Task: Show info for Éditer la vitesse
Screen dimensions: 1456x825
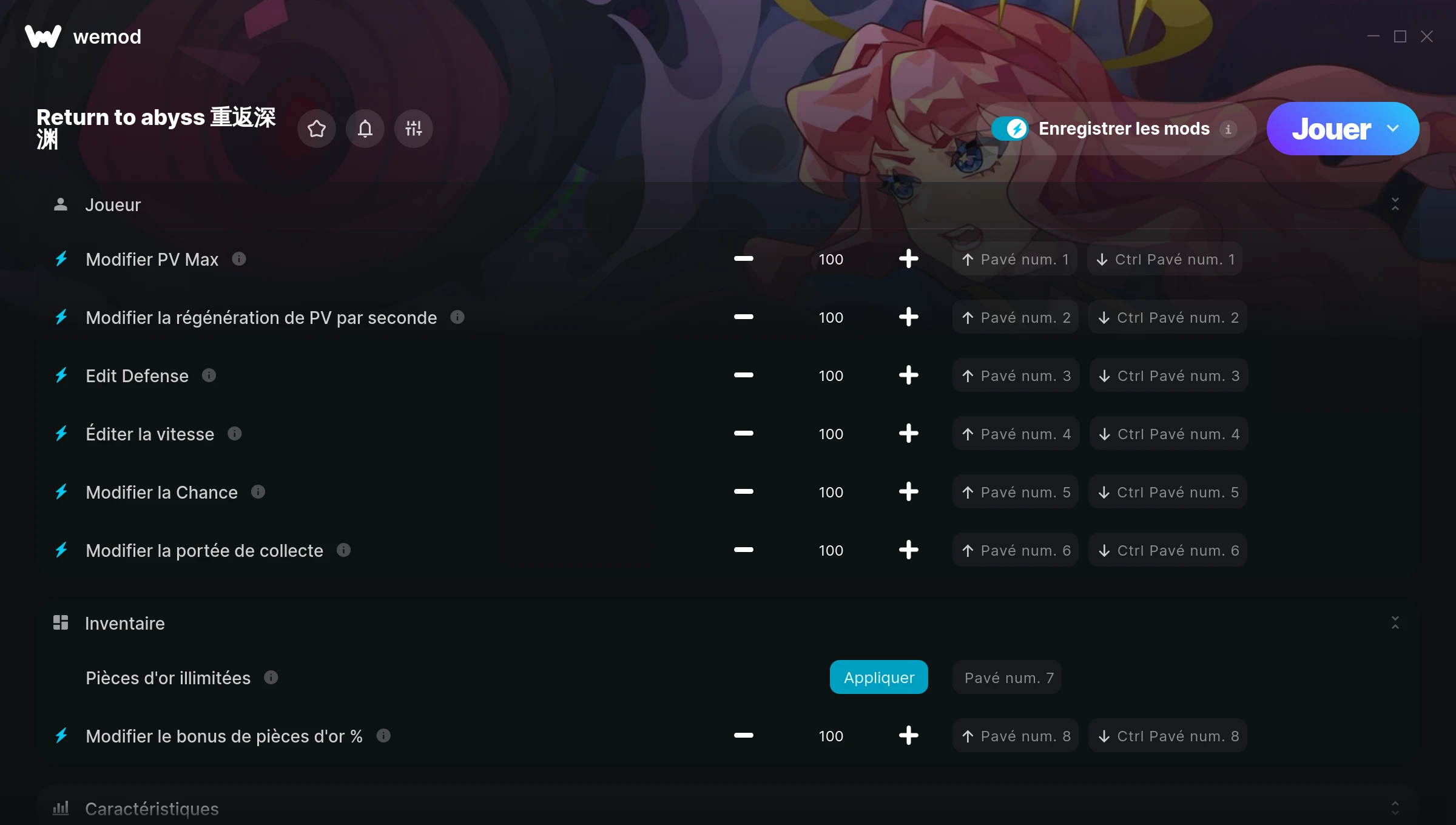Action: coord(235,434)
